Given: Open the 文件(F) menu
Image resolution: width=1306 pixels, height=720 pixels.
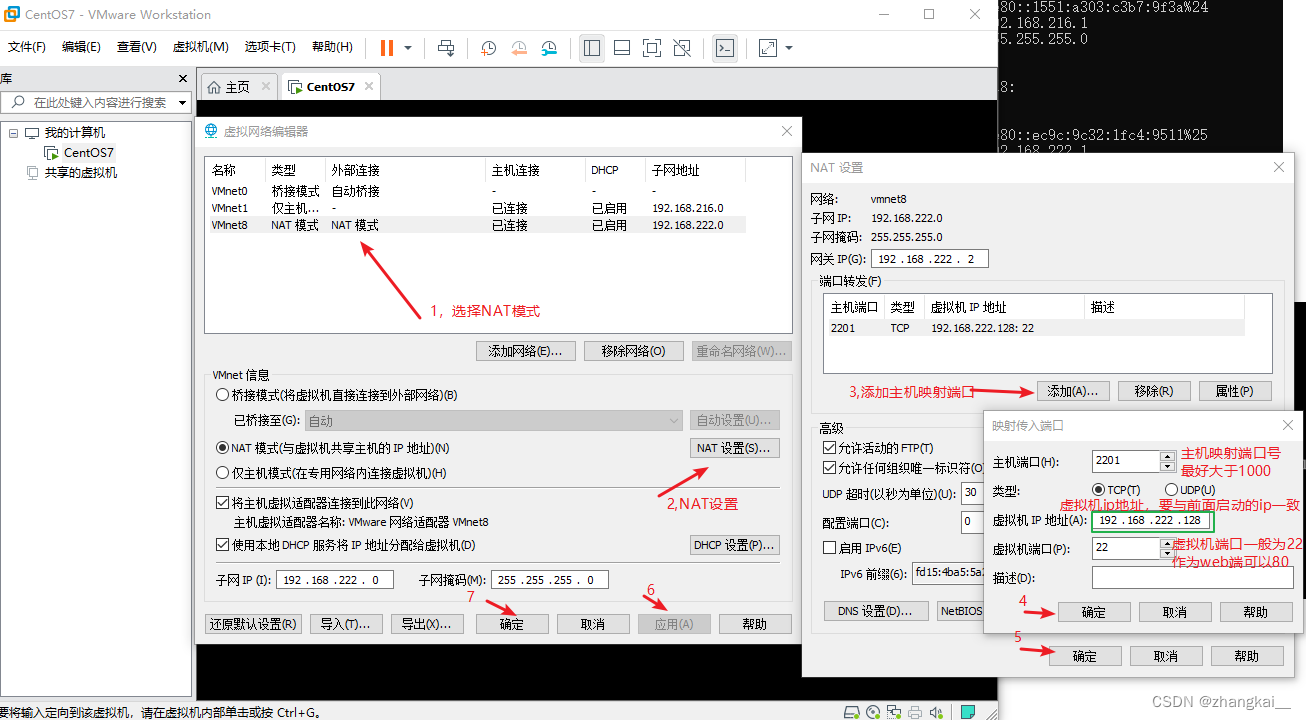Looking at the screenshot, I should pos(27,47).
